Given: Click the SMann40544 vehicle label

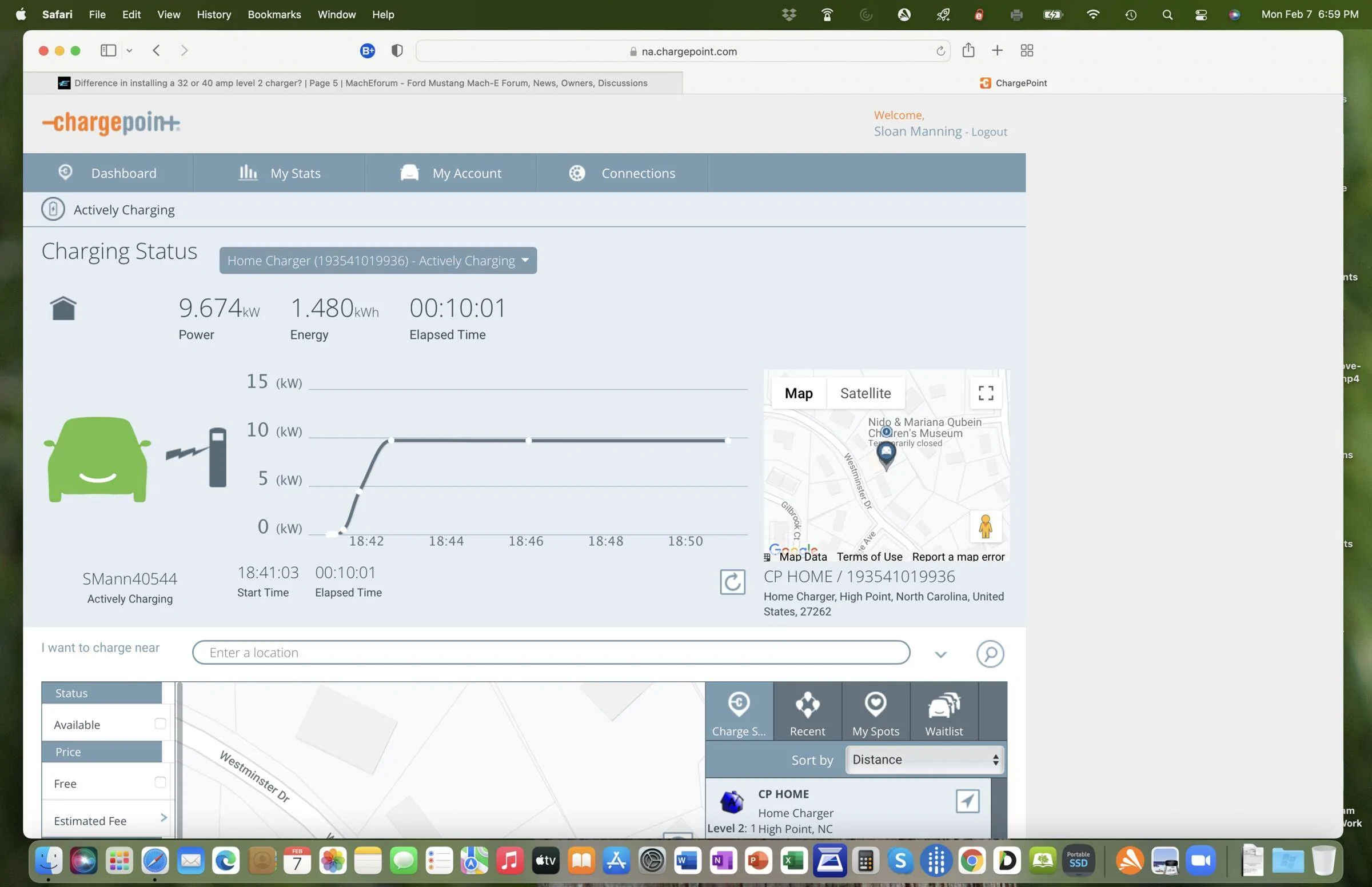Looking at the screenshot, I should pos(130,579).
